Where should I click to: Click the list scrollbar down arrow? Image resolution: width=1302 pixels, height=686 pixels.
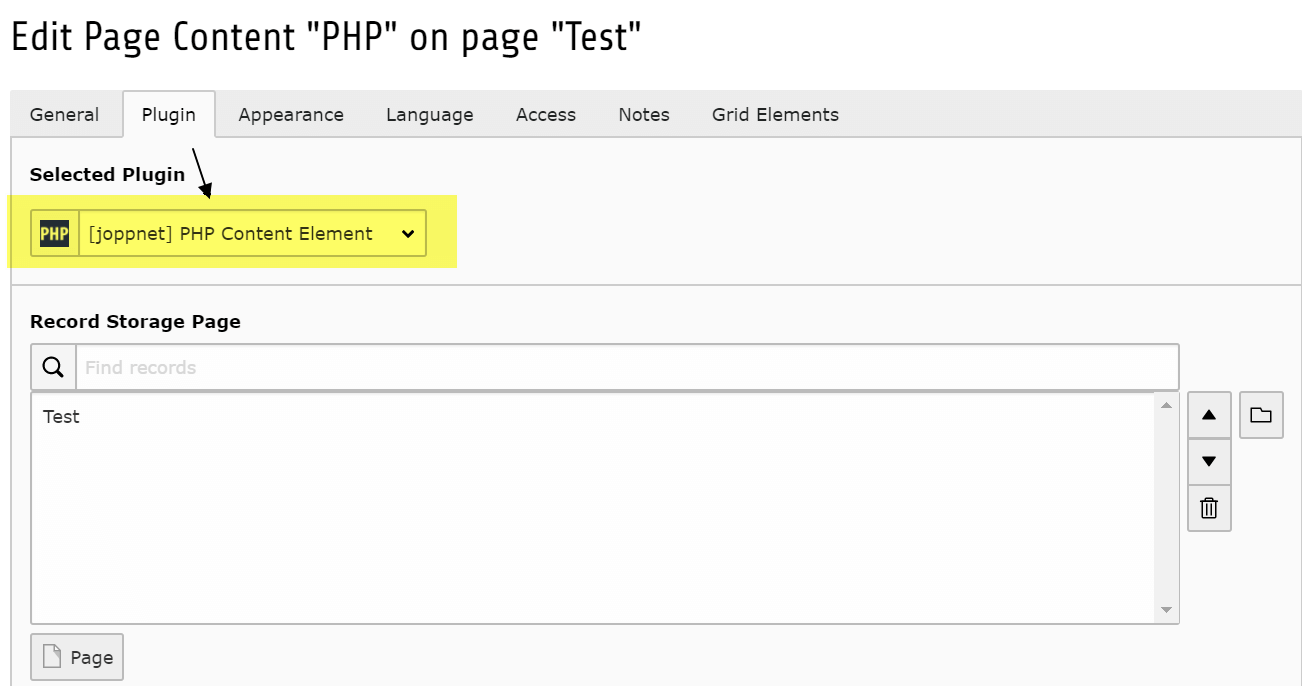click(1166, 610)
